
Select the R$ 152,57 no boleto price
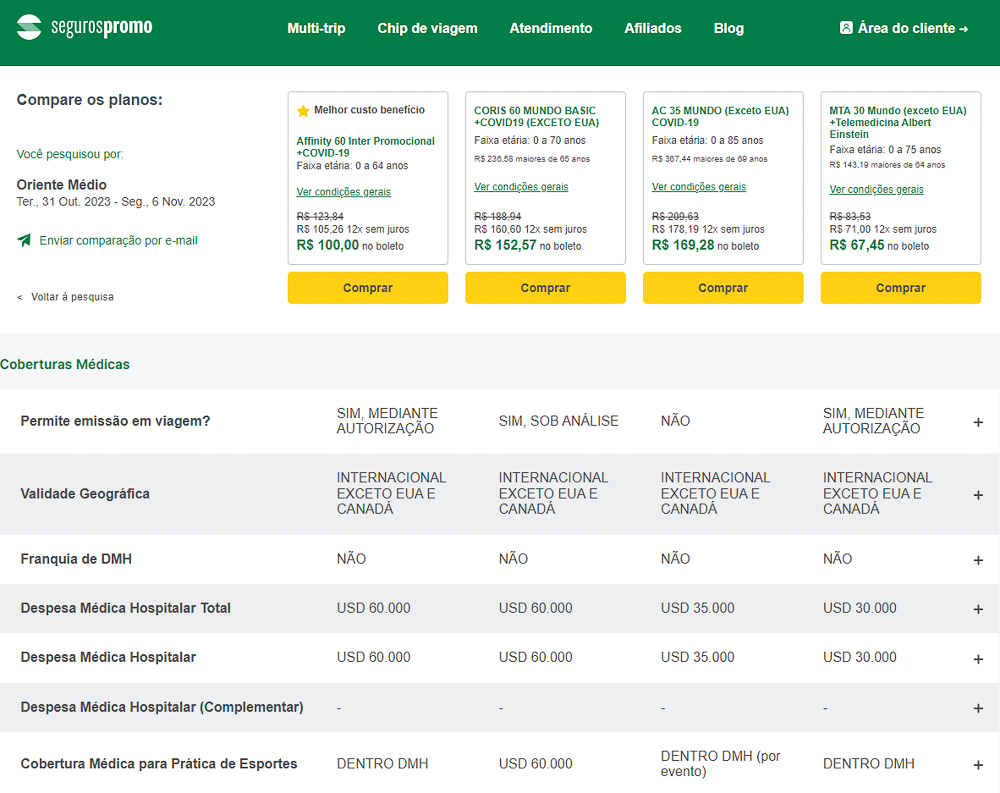click(x=527, y=245)
